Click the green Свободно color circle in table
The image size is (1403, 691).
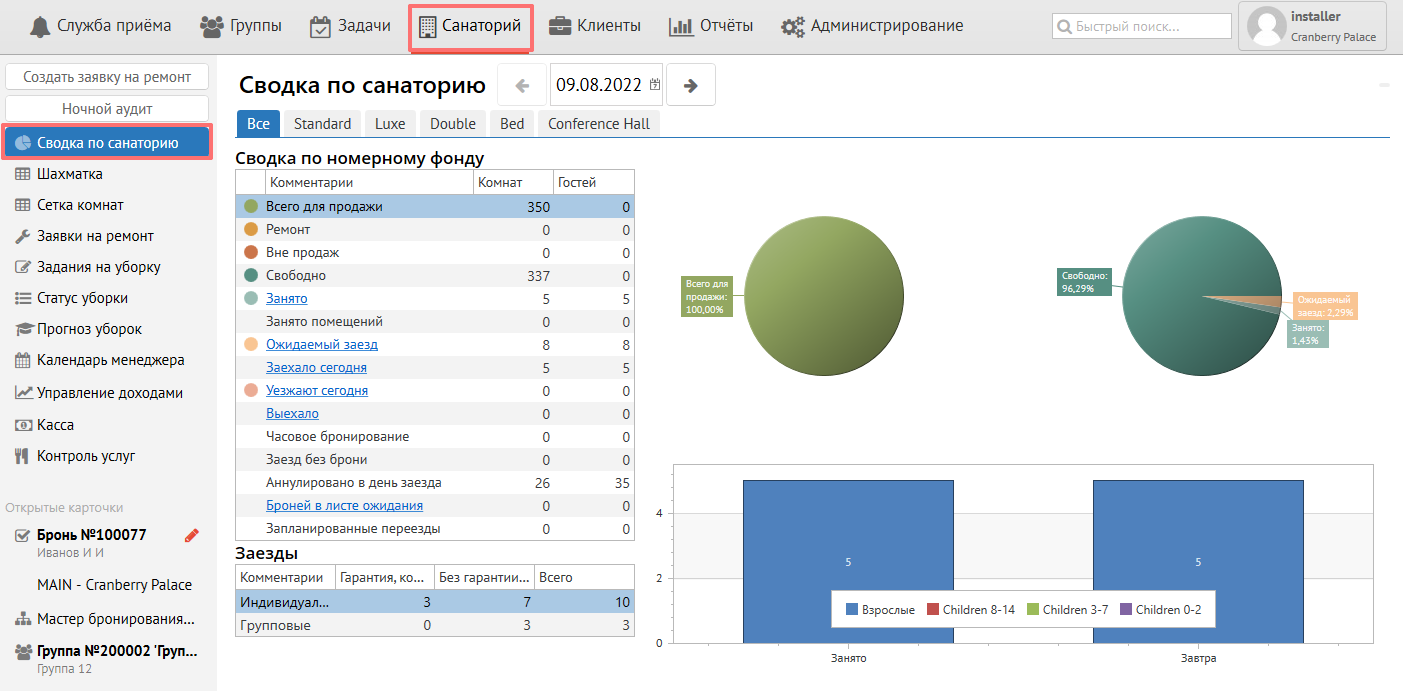(x=251, y=276)
